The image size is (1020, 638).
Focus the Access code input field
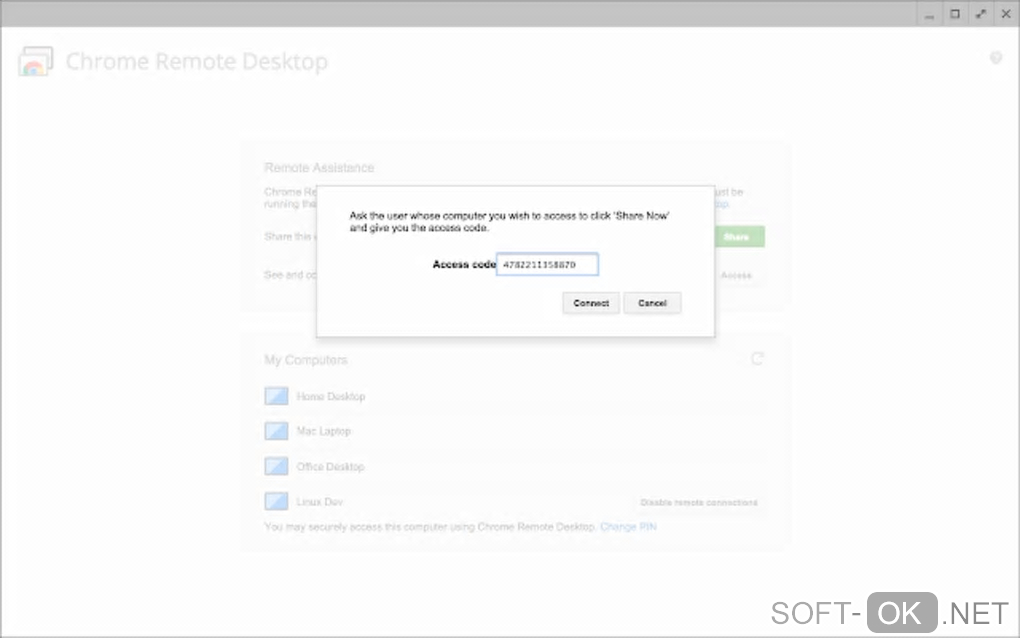point(547,265)
